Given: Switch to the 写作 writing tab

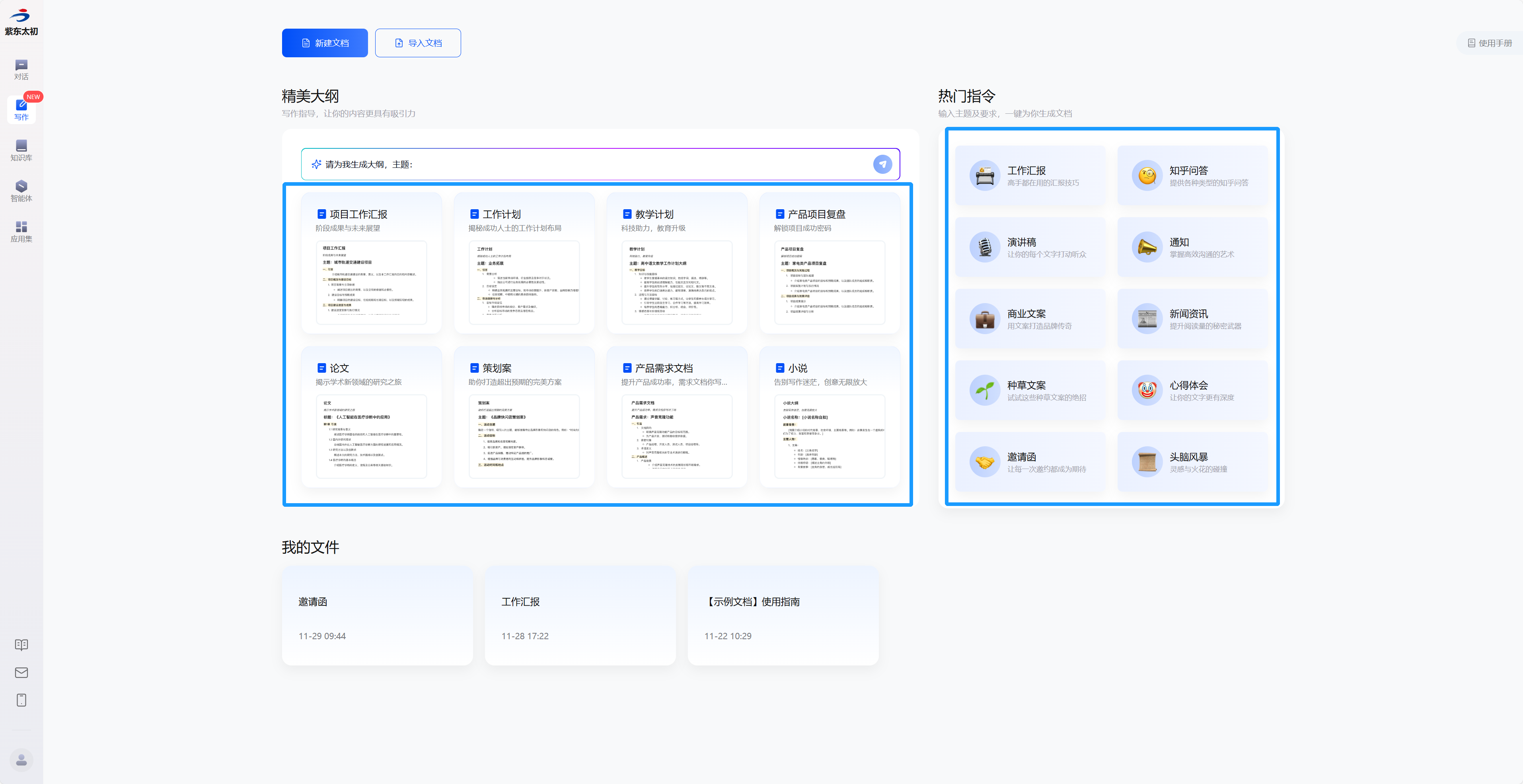Looking at the screenshot, I should coord(21,109).
